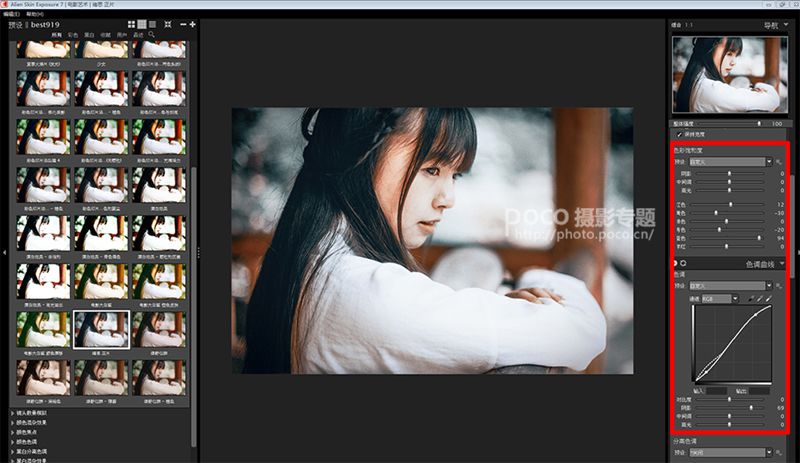The image size is (800, 463).
Task: Click the 输出 output value field under curve
Action: click(x=759, y=391)
